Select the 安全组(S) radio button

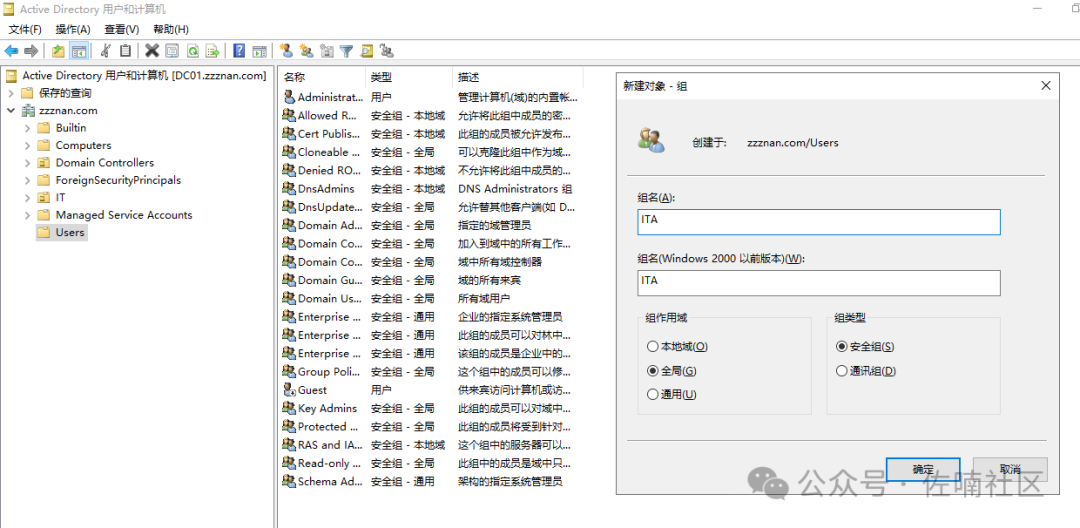point(841,346)
